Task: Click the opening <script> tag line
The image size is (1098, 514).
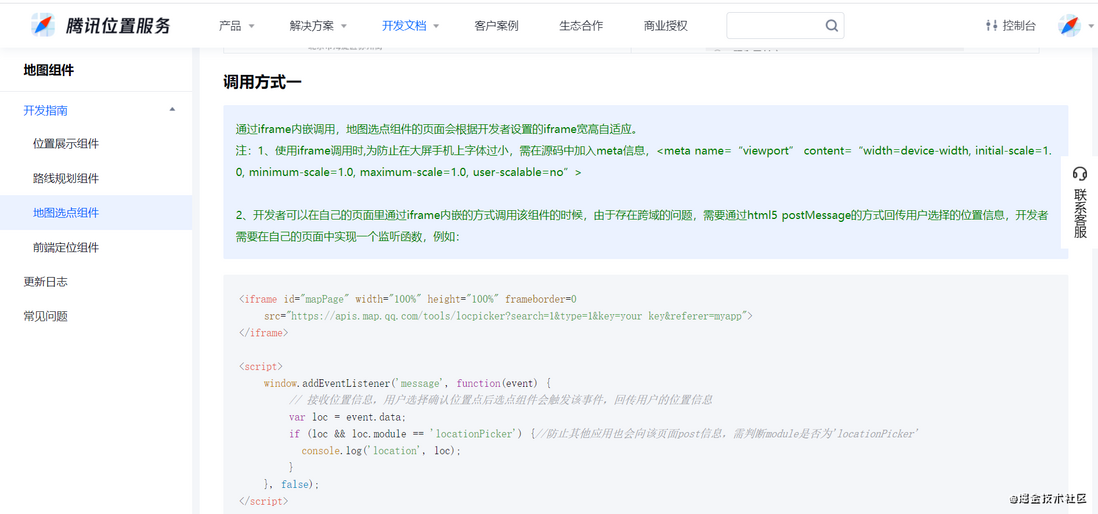Action: [x=260, y=366]
